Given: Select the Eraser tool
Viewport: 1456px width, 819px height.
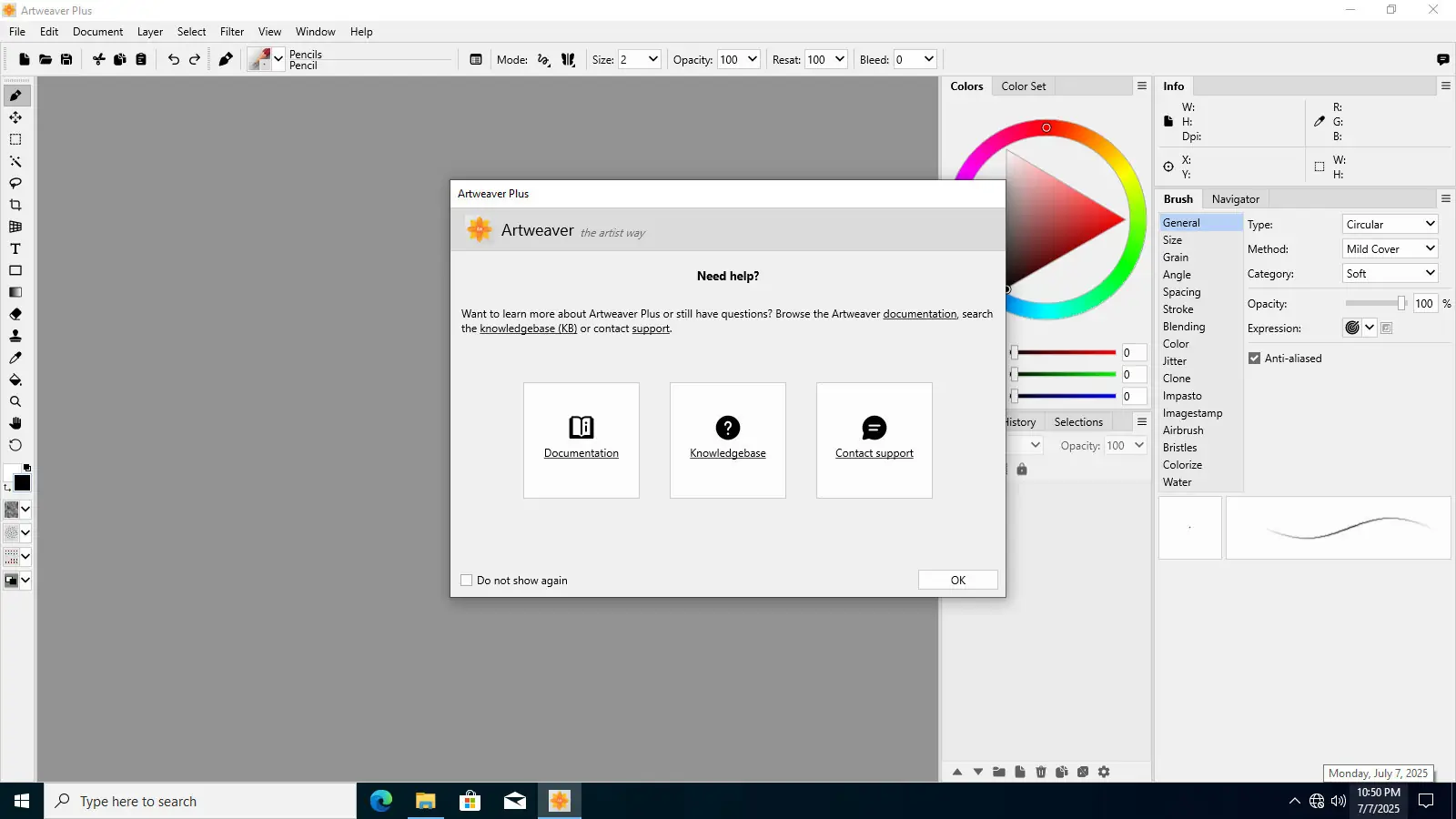Looking at the screenshot, I should pos(15,314).
